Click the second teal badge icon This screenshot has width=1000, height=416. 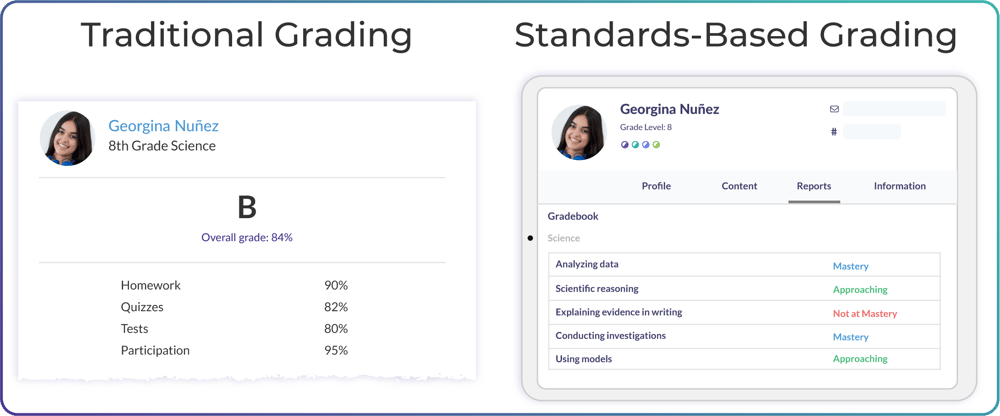point(636,145)
